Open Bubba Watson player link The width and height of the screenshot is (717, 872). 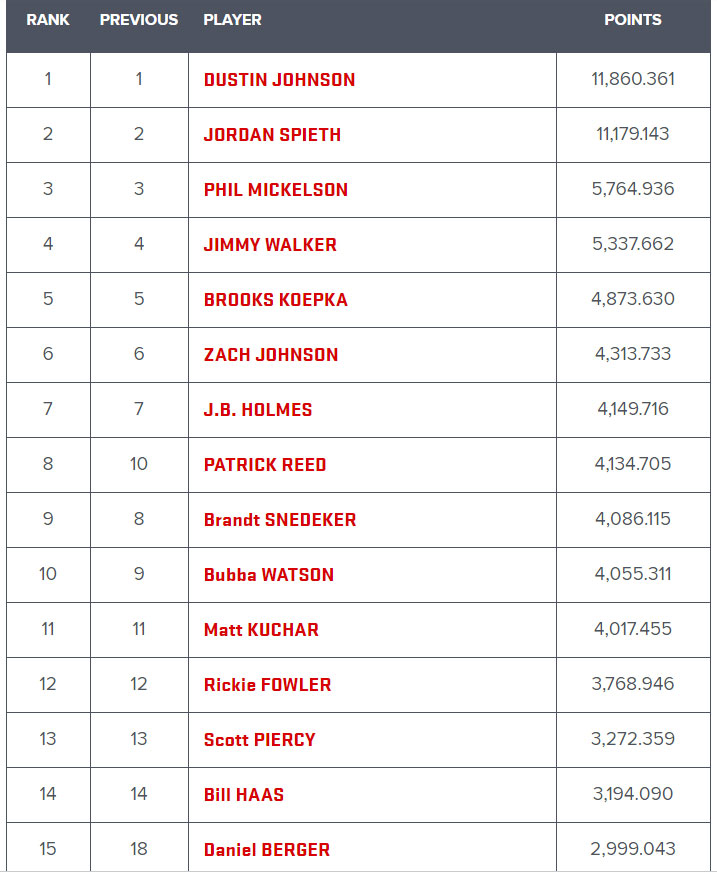point(269,576)
